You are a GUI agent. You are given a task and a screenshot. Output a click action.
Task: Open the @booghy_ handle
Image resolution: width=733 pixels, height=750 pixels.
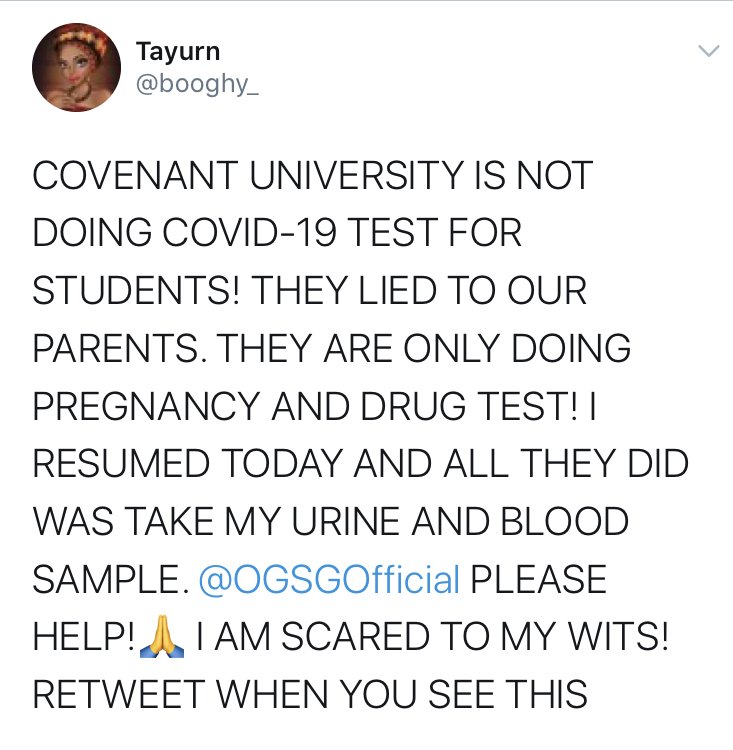[x=197, y=84]
